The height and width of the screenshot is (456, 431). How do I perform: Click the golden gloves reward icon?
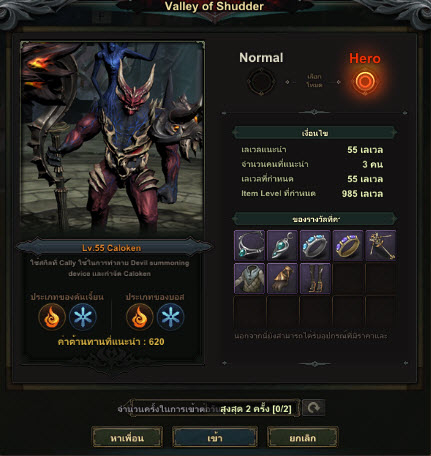[282, 278]
